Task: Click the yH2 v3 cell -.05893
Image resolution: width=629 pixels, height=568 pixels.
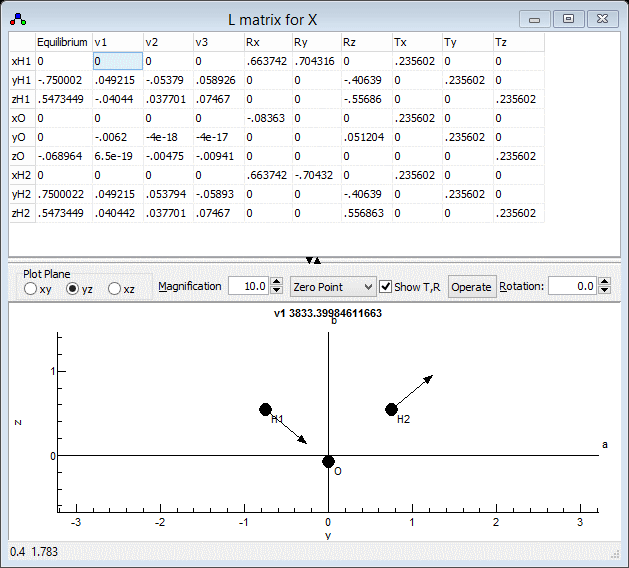Action: click(x=219, y=194)
